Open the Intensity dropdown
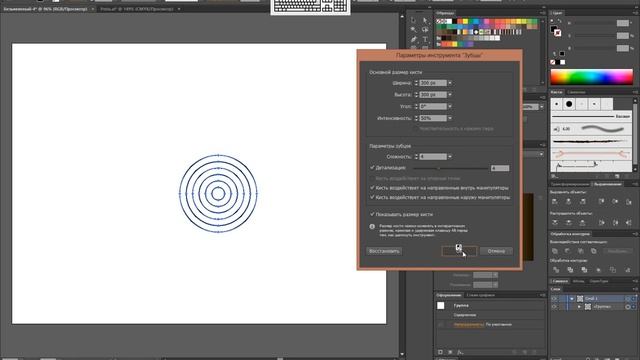This screenshot has height=360, width=640. (x=450, y=118)
